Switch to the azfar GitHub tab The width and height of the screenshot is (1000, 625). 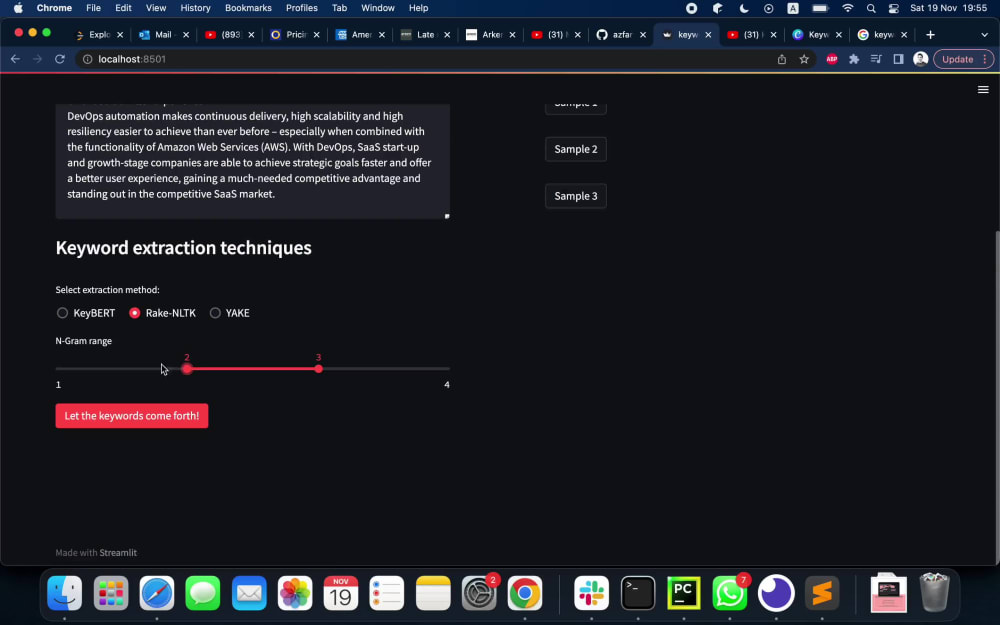(621, 33)
